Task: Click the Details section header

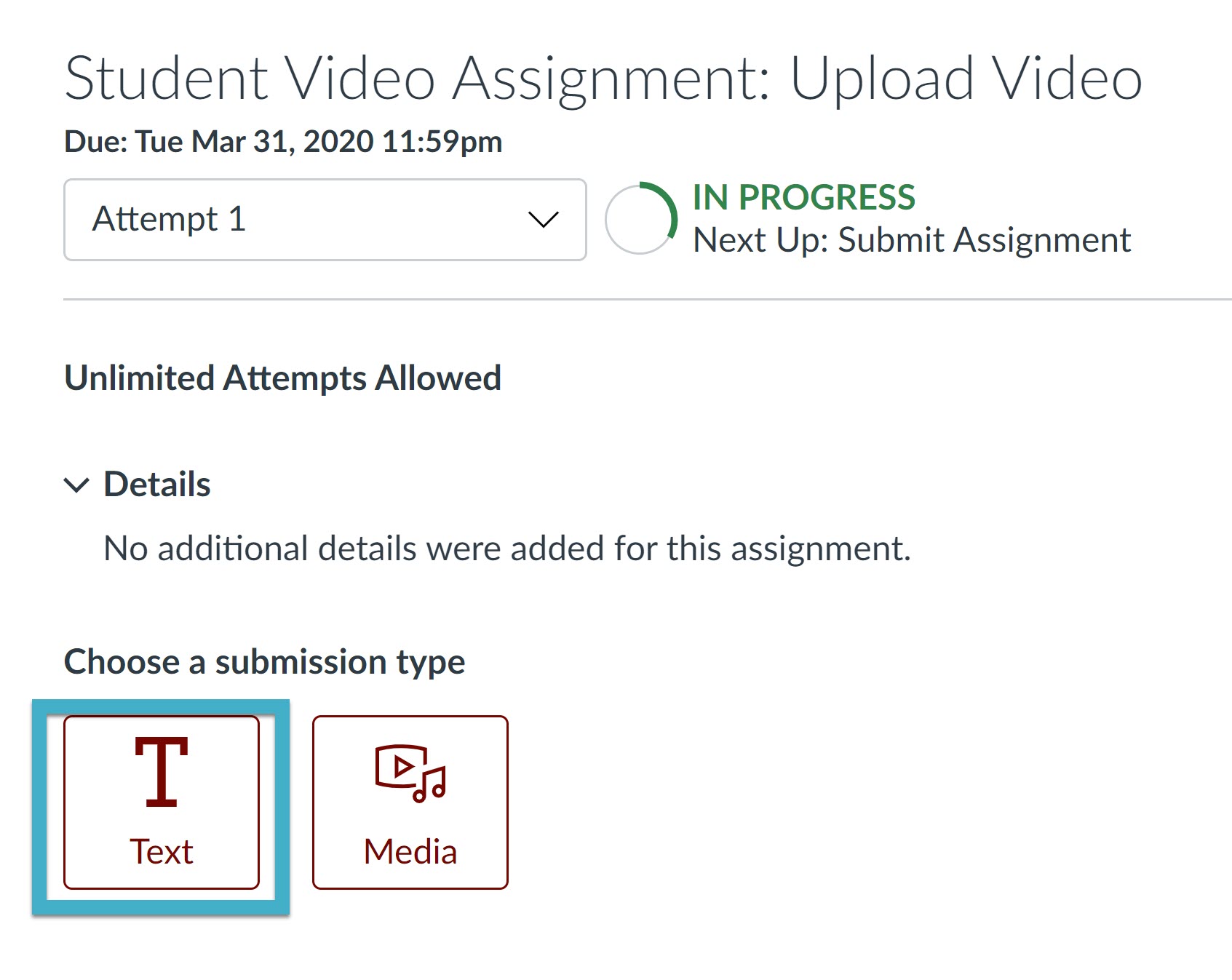Action: tap(156, 485)
